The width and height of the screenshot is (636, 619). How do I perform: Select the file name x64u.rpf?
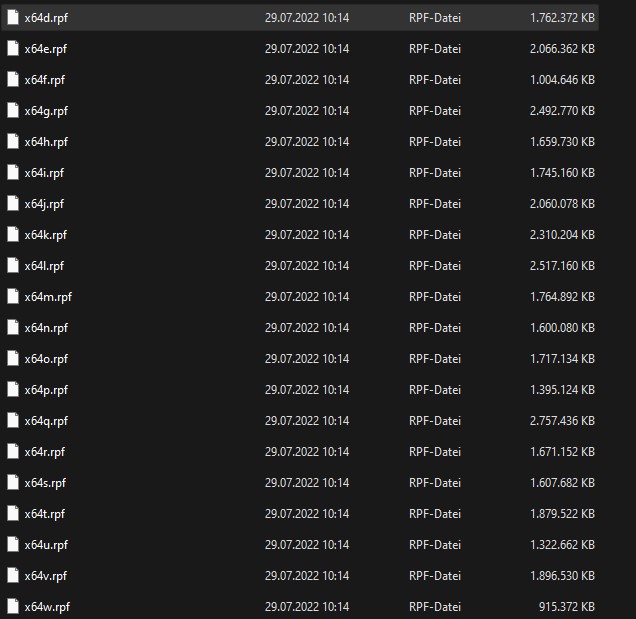tap(46, 545)
